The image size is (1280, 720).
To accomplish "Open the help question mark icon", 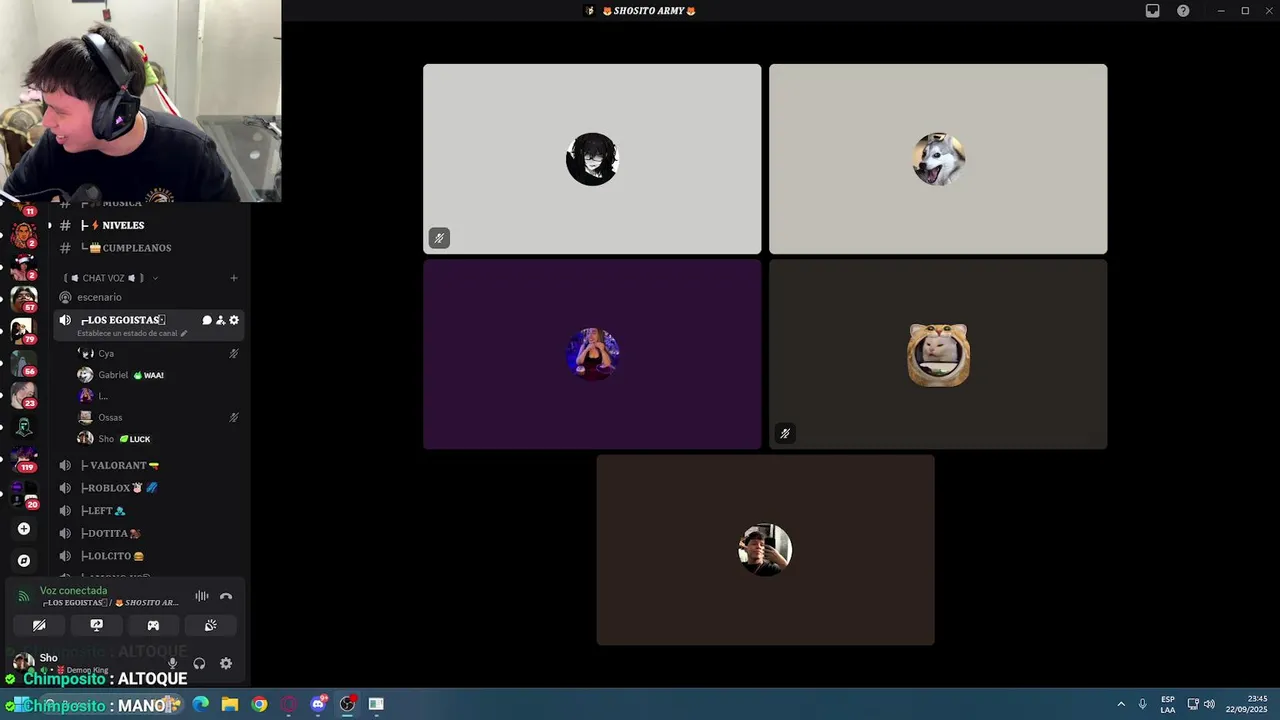I will 1183,11.
